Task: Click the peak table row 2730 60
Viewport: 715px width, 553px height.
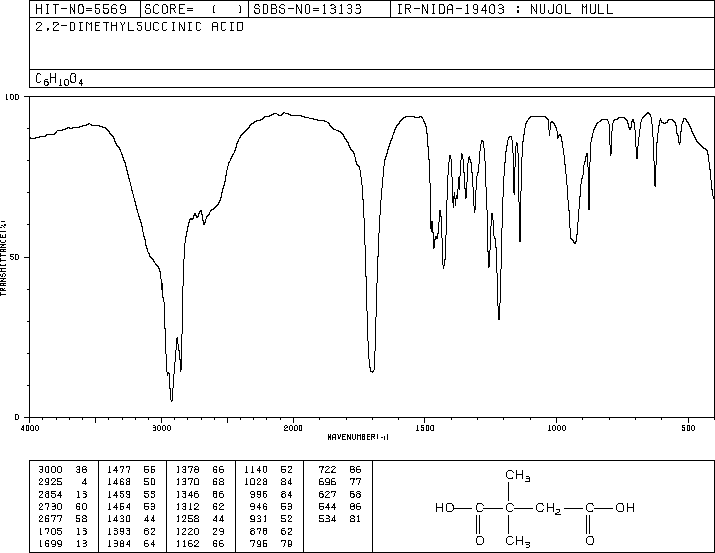Action: point(62,506)
